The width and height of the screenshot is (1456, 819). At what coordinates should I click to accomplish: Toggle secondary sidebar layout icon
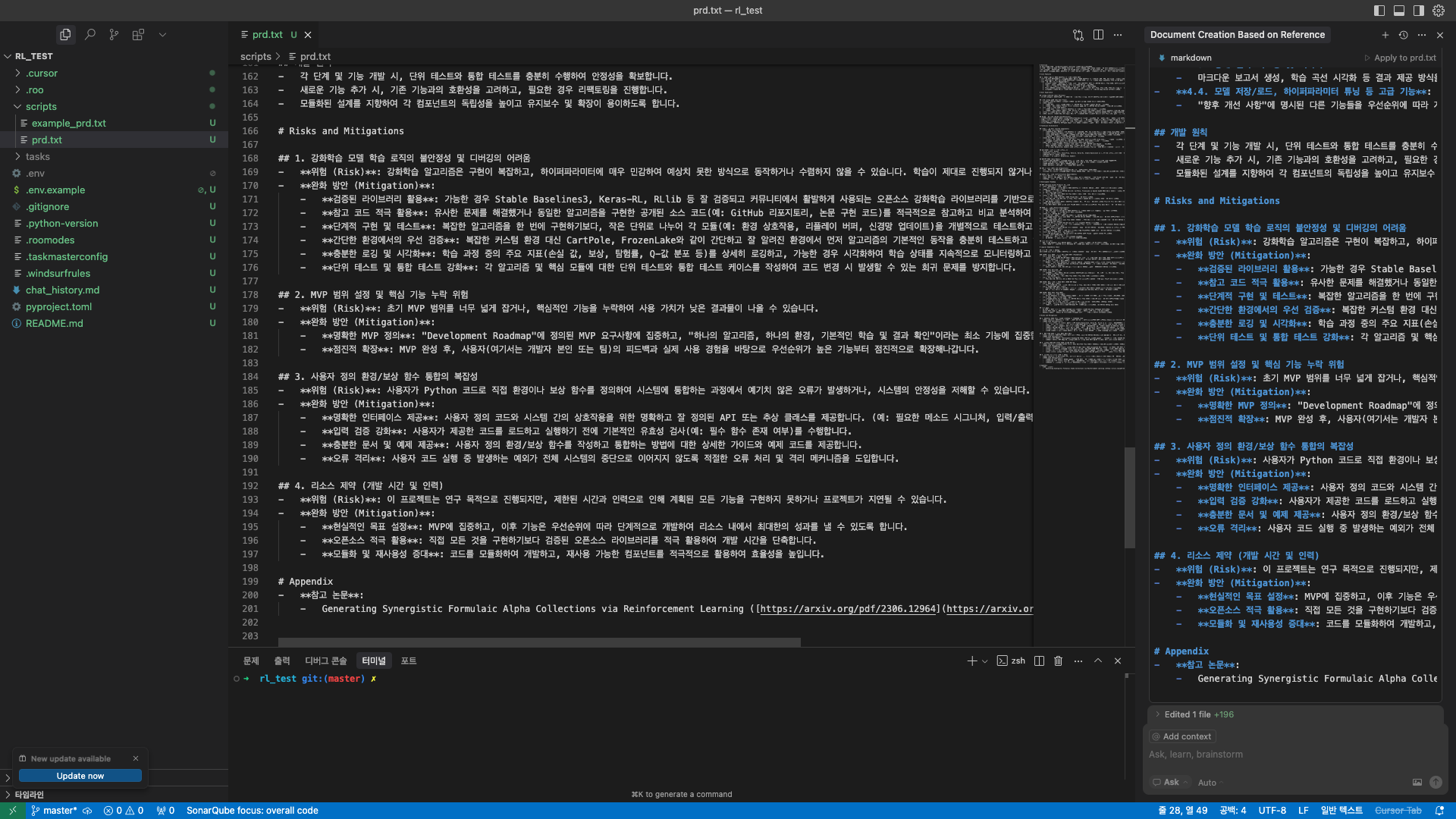(x=1419, y=11)
